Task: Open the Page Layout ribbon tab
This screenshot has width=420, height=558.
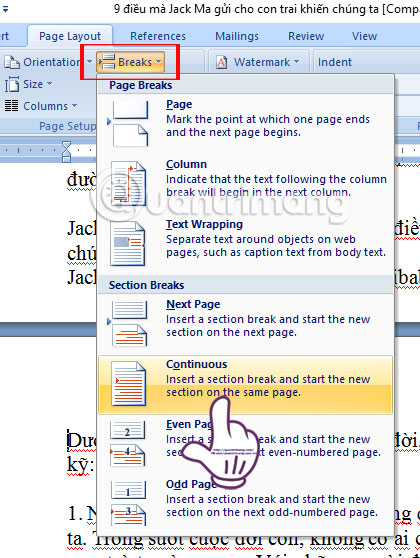Action: 70,36
